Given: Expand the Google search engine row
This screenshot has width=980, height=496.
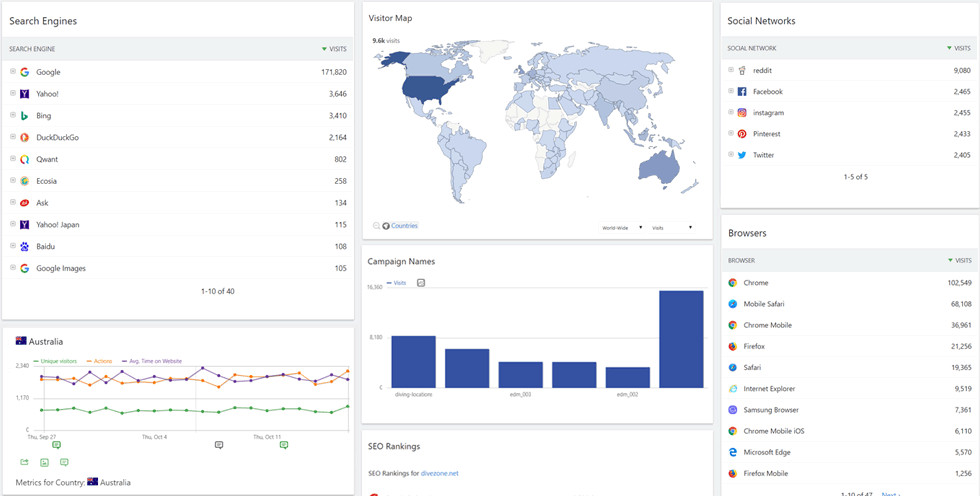Looking at the screenshot, I should click(x=13, y=72).
